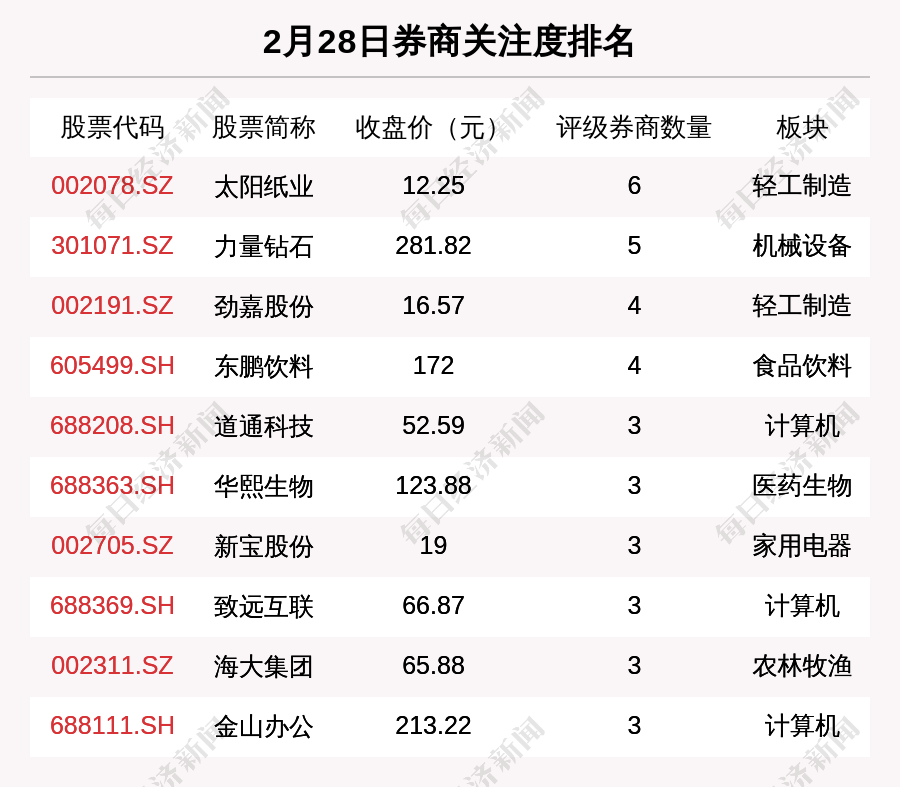Click broker count 3 in 新宝股份 row
The image size is (900, 787).
[x=634, y=545]
